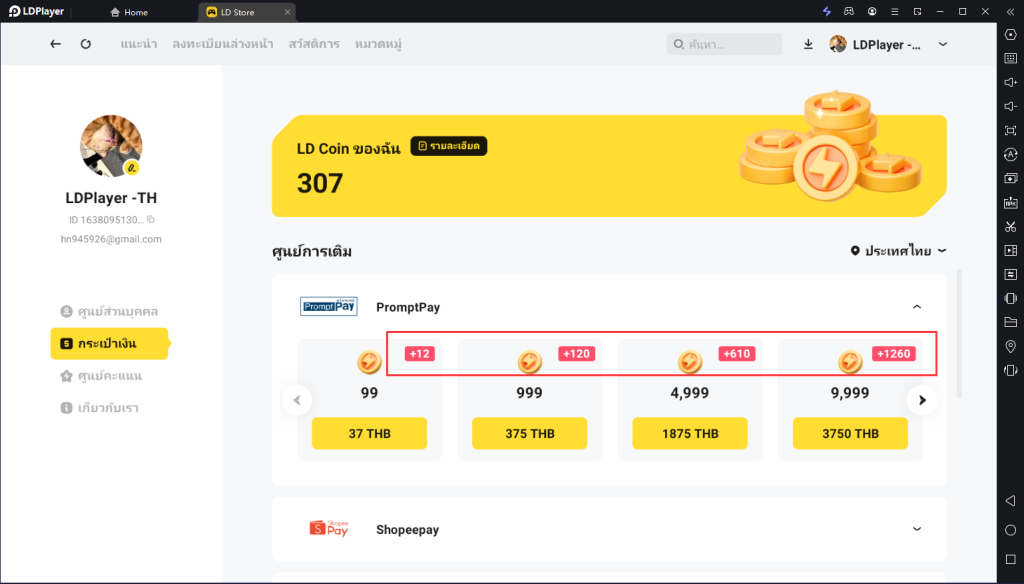Collapse the side toolbar double-arrow
1024x584 pixels.
pyautogui.click(x=1010, y=12)
